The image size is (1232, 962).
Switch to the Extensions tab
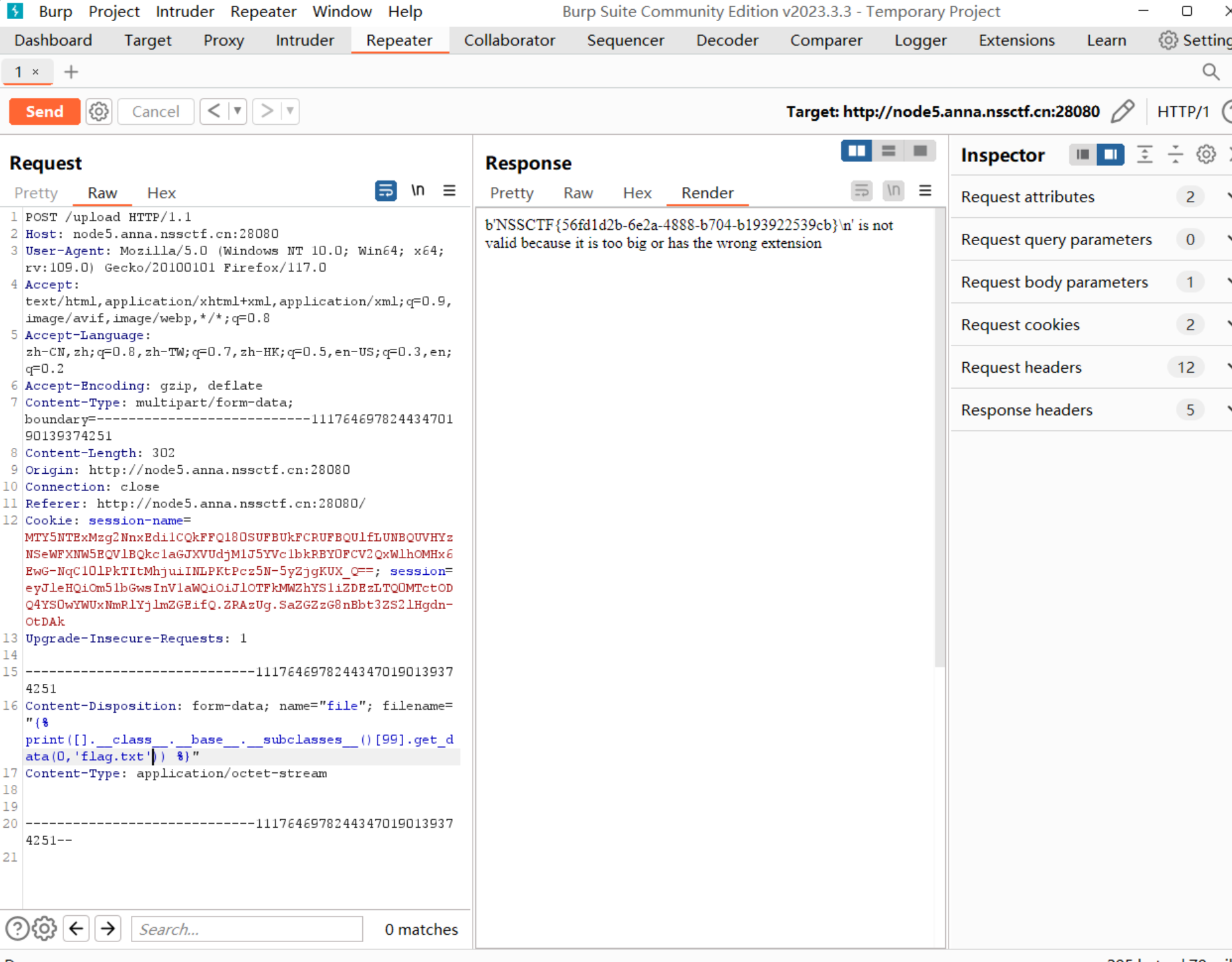(1016, 40)
